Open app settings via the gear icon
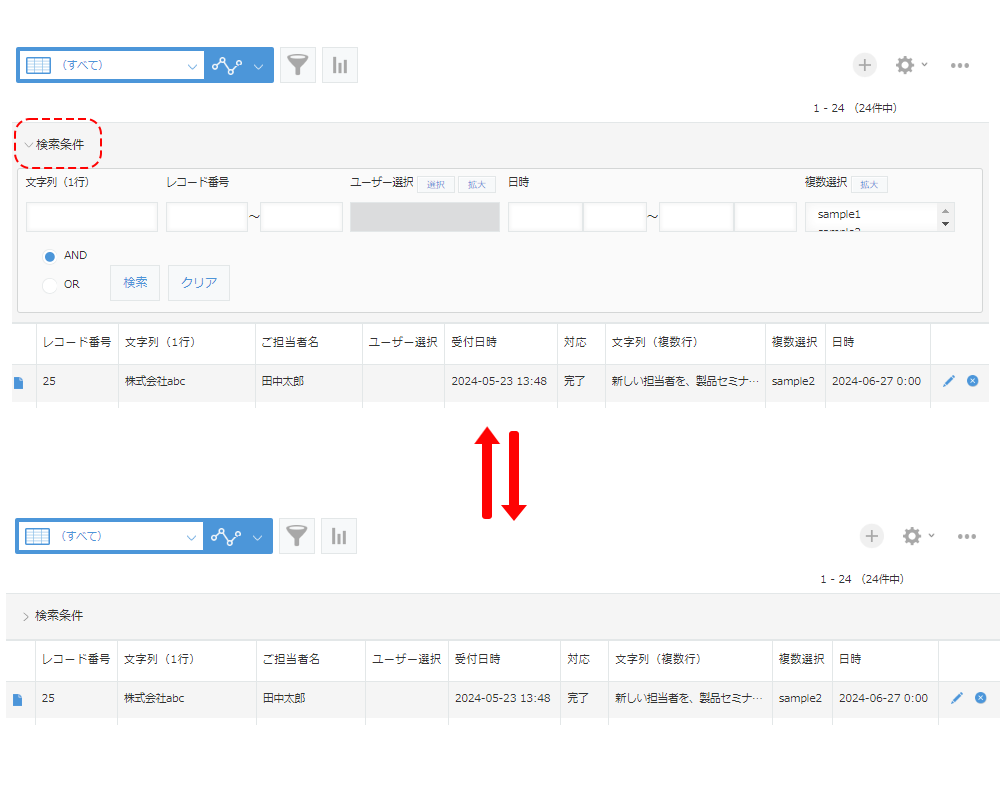This screenshot has height=800, width=1000. tap(906, 64)
